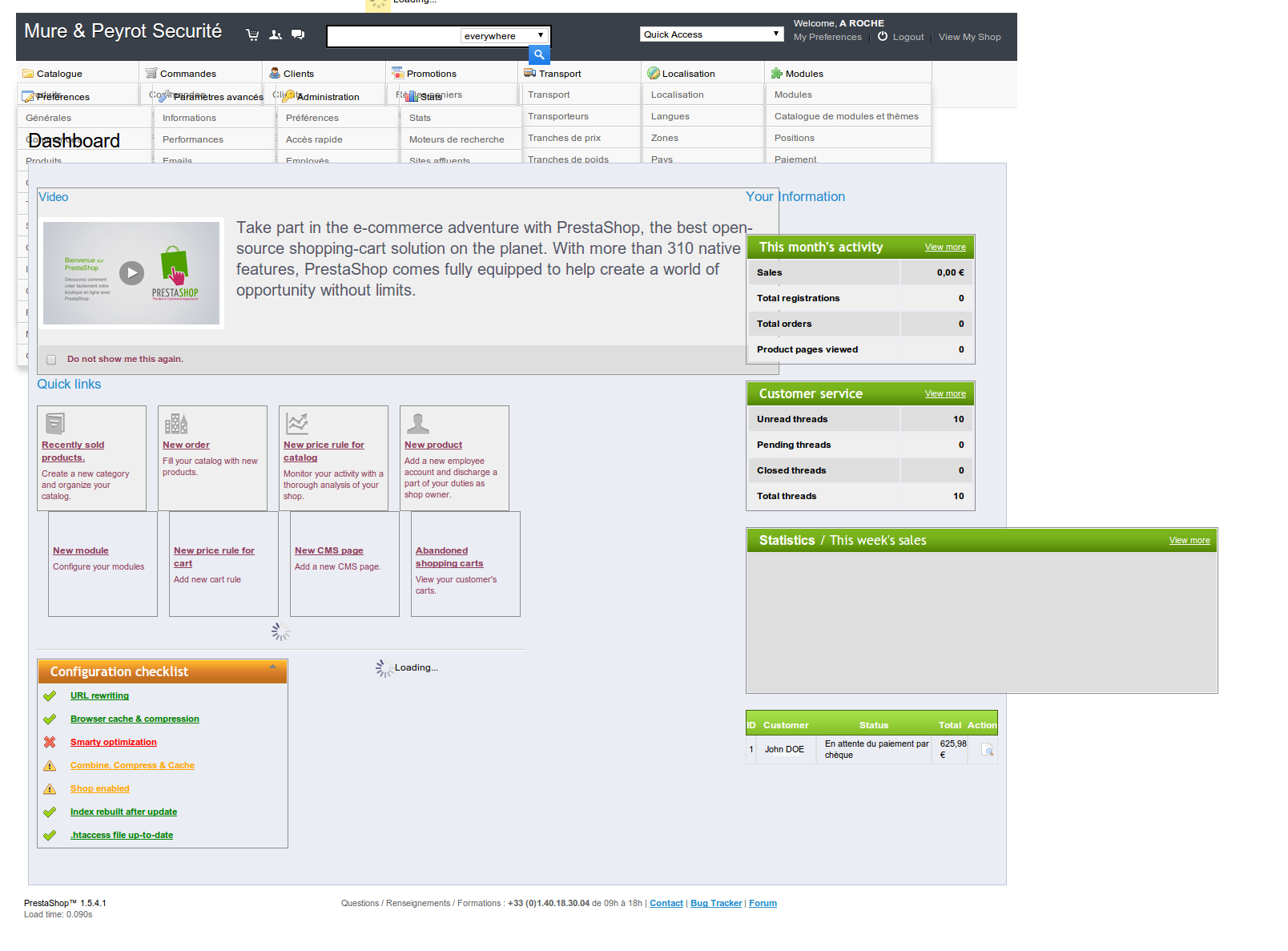The width and height of the screenshot is (1288, 951).
Task: Click the View My Shop link
Action: 969,37
